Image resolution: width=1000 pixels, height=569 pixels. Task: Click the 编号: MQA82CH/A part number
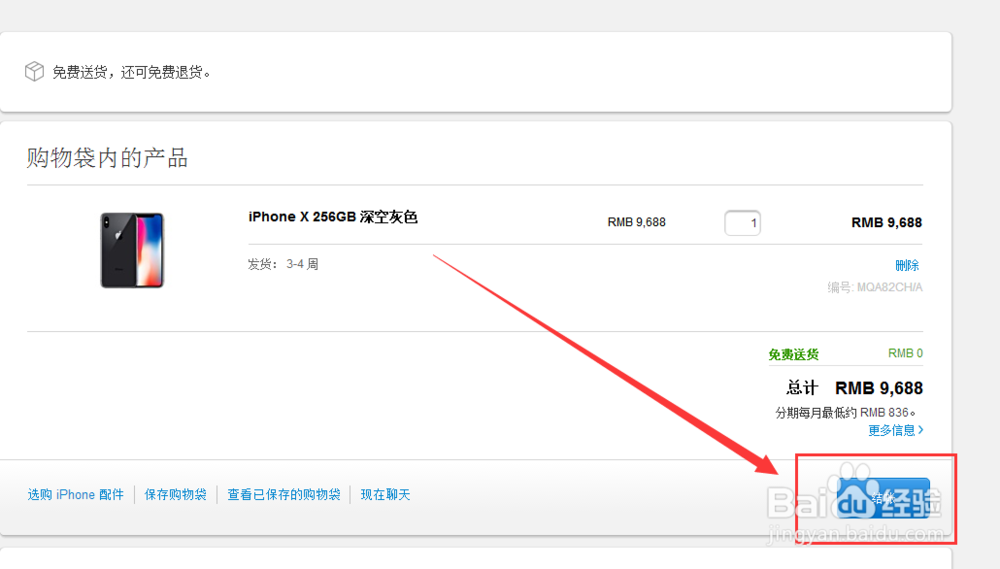pos(875,287)
